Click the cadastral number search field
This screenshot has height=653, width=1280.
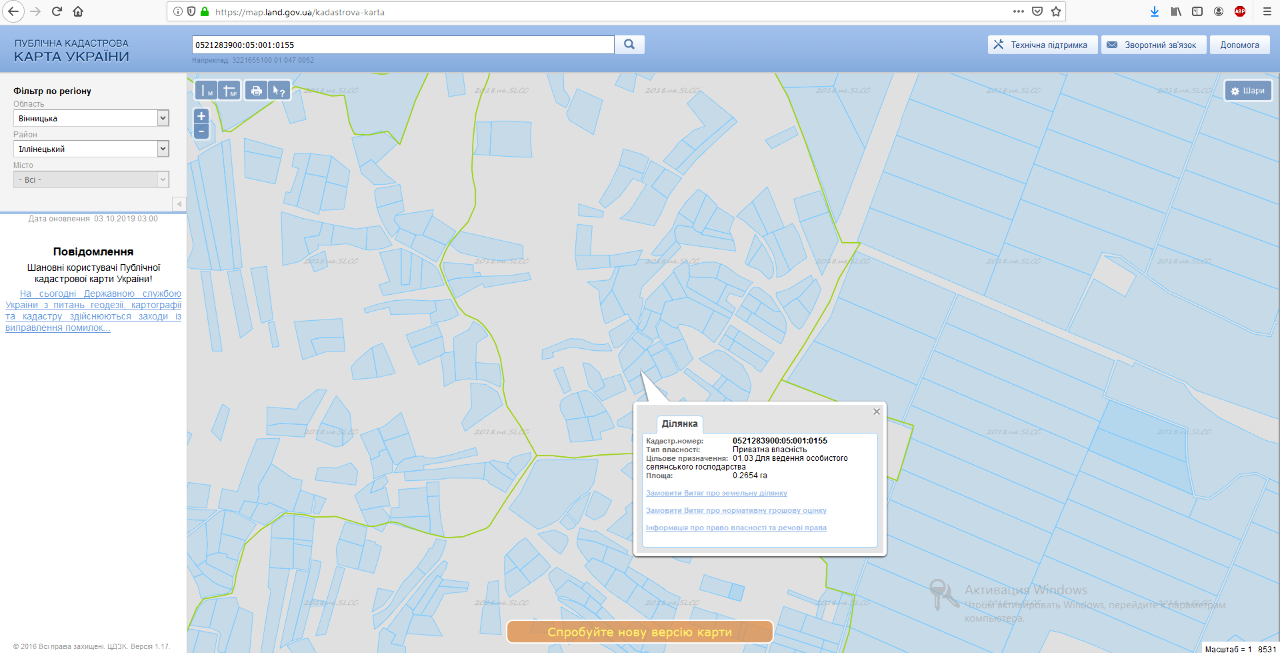tap(403, 45)
